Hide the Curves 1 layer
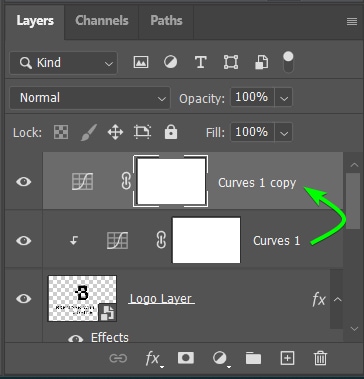The image size is (364, 379). 24,240
